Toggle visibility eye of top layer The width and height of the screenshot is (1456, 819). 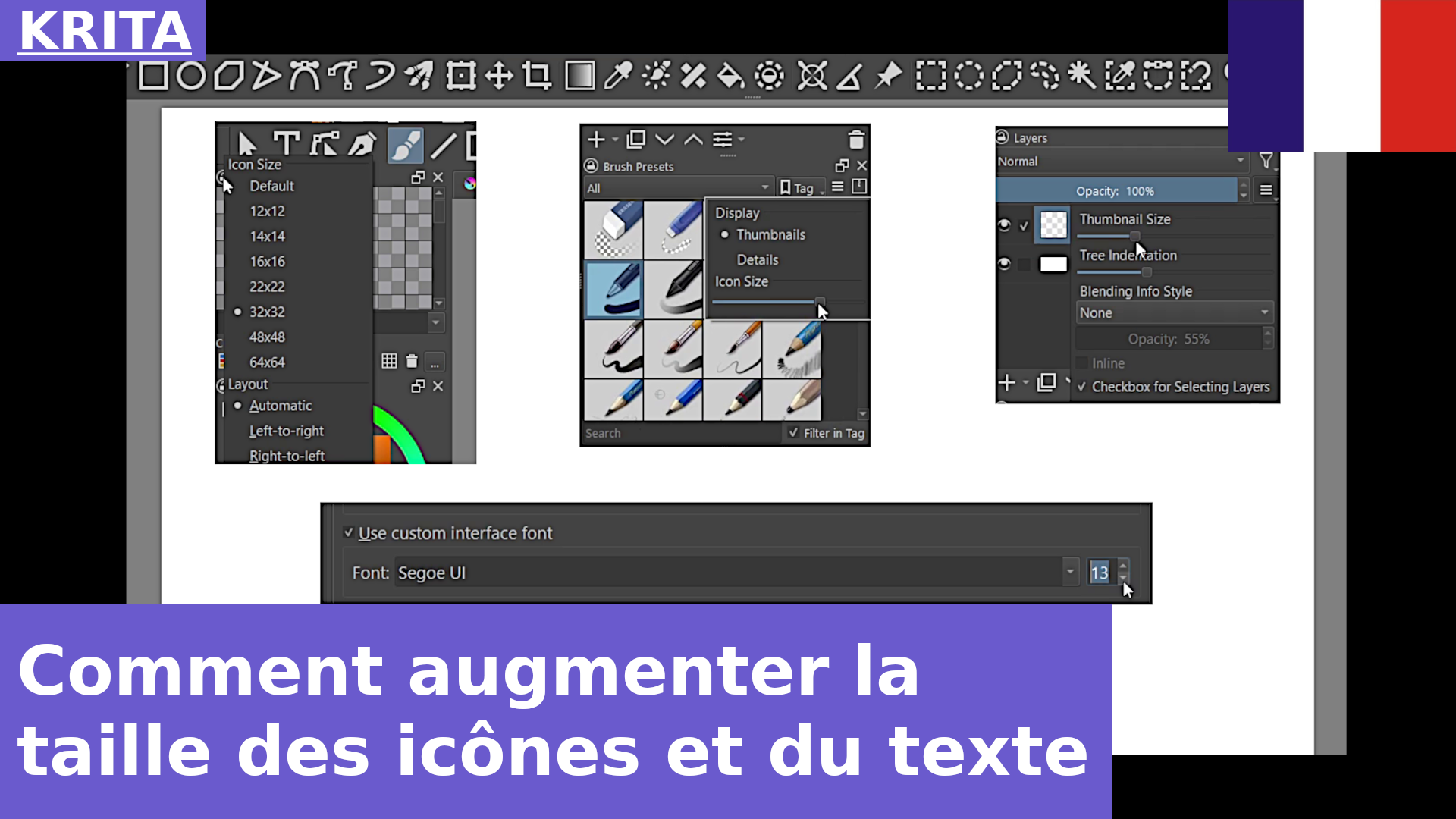point(1004,225)
